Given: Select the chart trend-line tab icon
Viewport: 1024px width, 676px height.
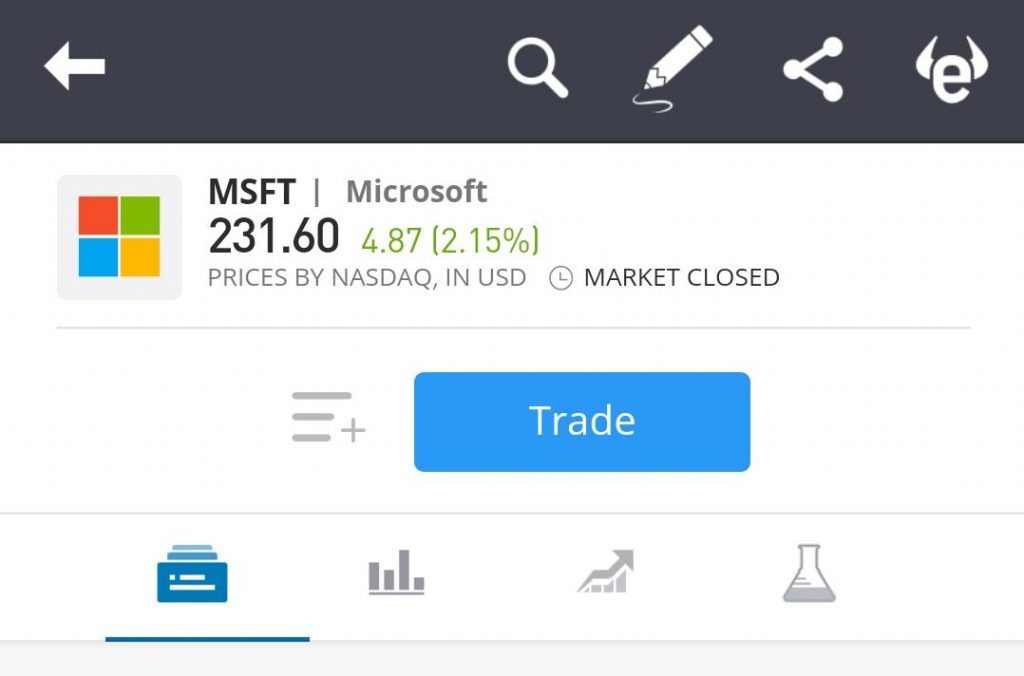Looking at the screenshot, I should (x=603, y=572).
